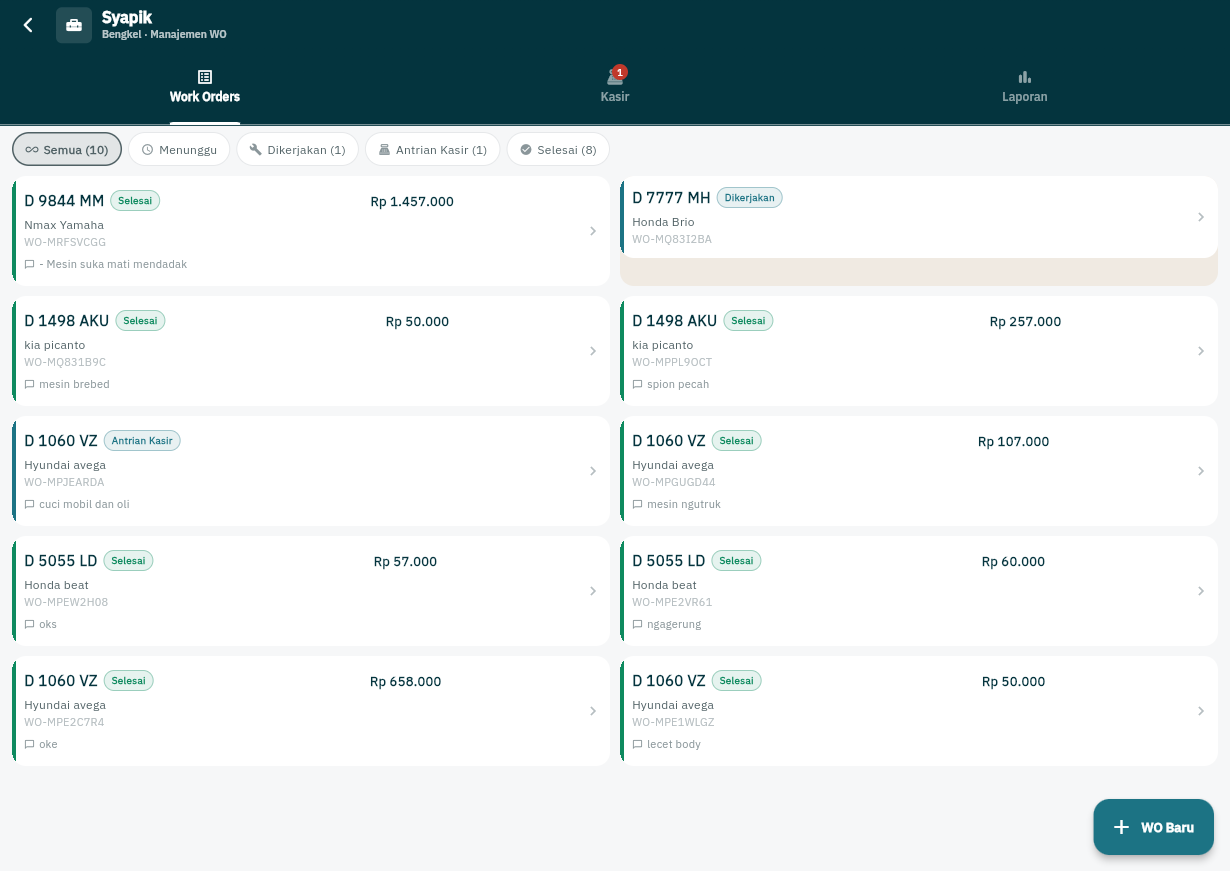Click Selesai badge on WO-MPE2VR61 card

point(736,561)
